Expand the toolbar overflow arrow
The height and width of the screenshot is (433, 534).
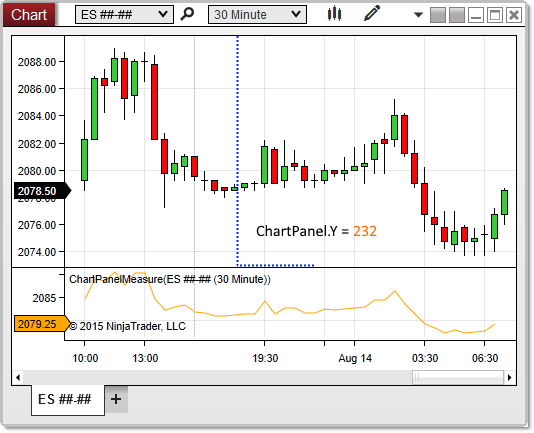[418, 15]
